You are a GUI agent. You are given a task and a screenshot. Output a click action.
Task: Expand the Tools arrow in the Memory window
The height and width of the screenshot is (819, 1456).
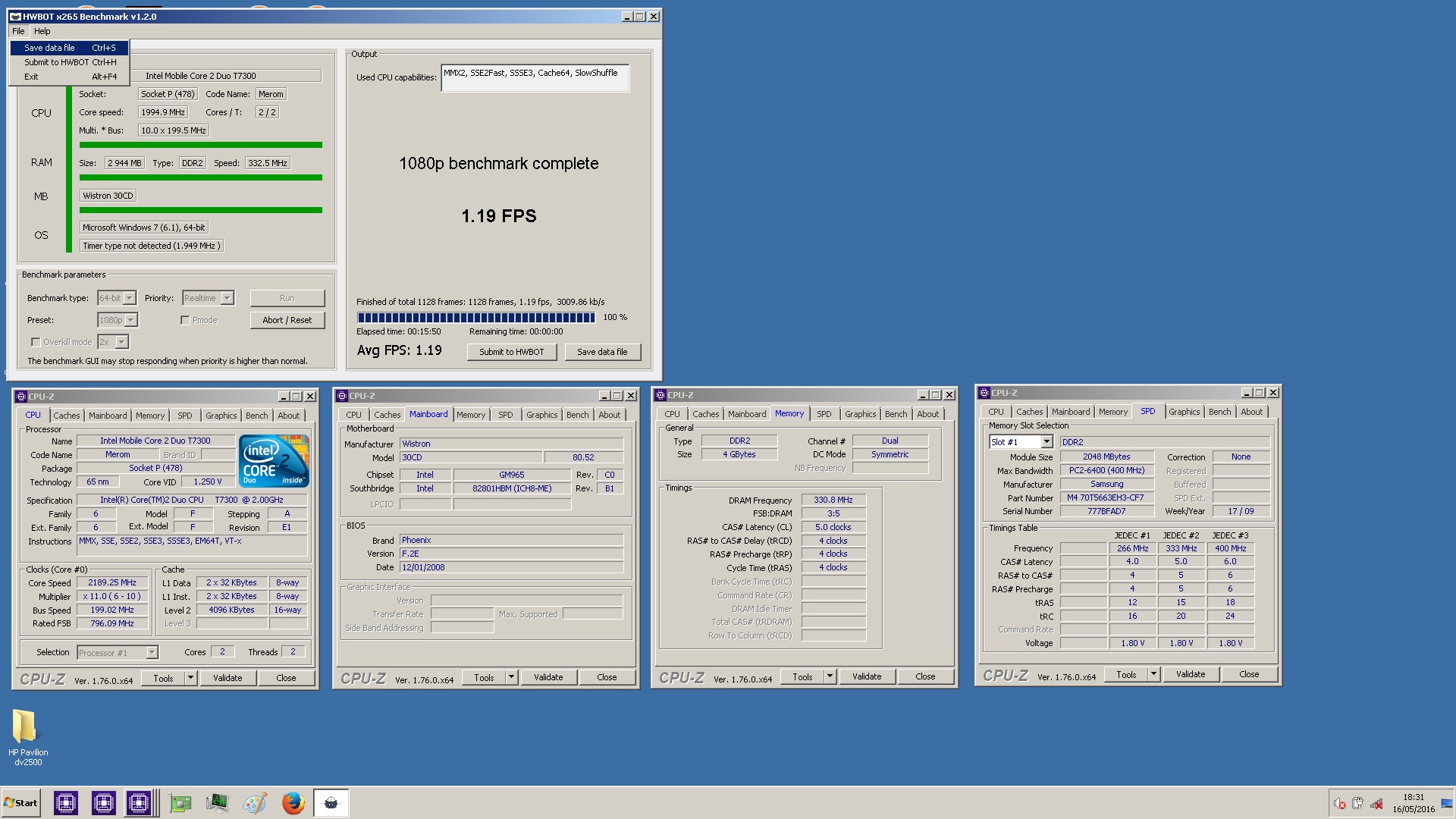click(x=830, y=676)
